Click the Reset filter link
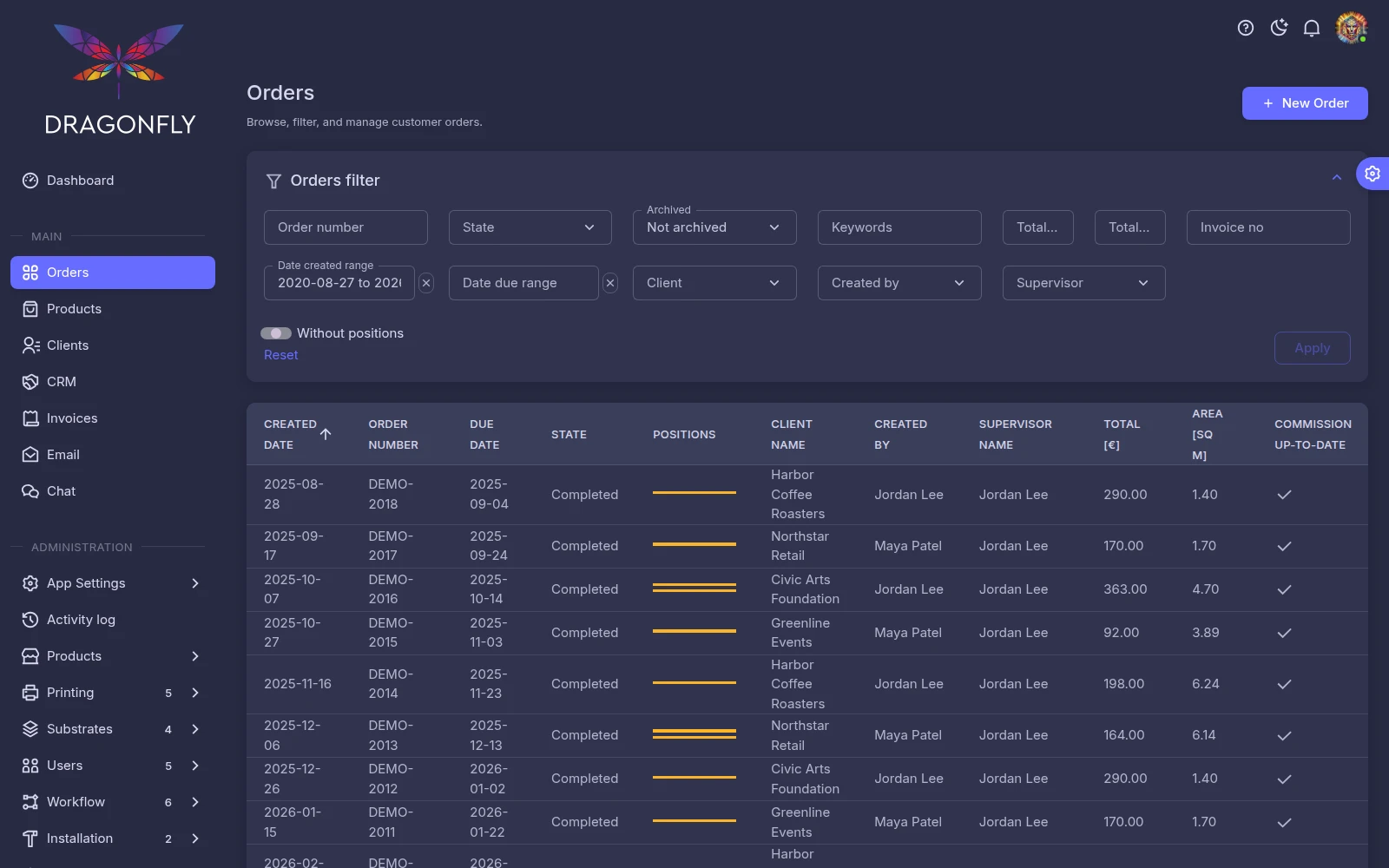The image size is (1389, 868). [280, 355]
